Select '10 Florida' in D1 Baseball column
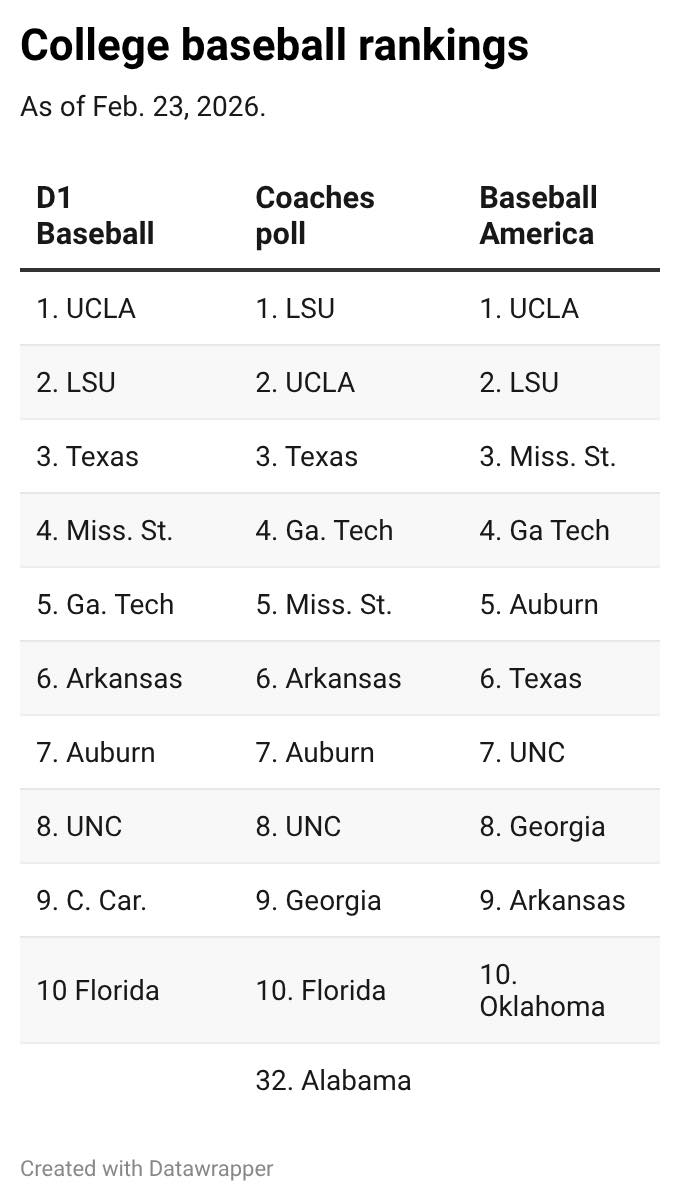 click(x=98, y=990)
